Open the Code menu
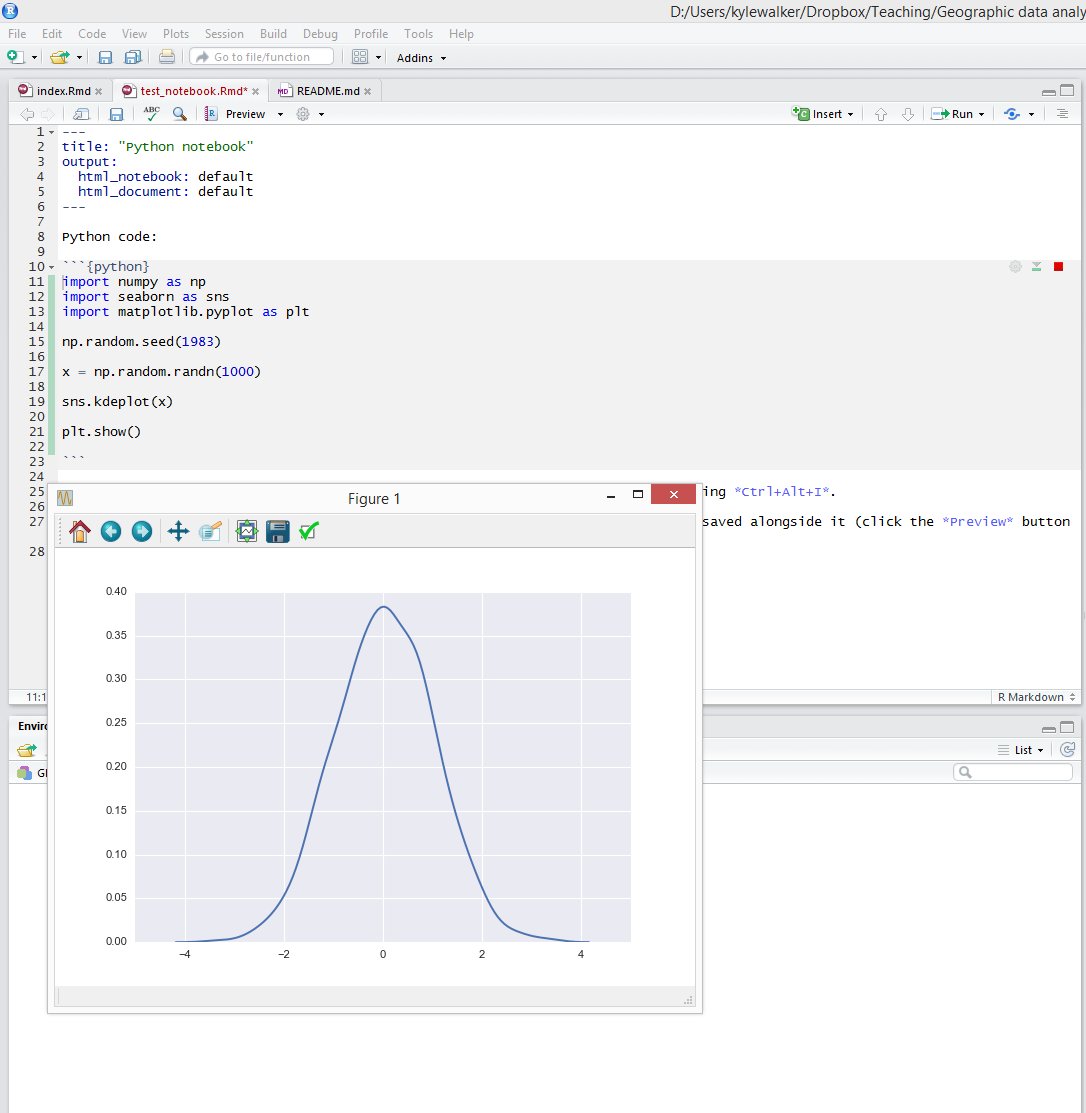This screenshot has height=1113, width=1086. click(x=92, y=34)
